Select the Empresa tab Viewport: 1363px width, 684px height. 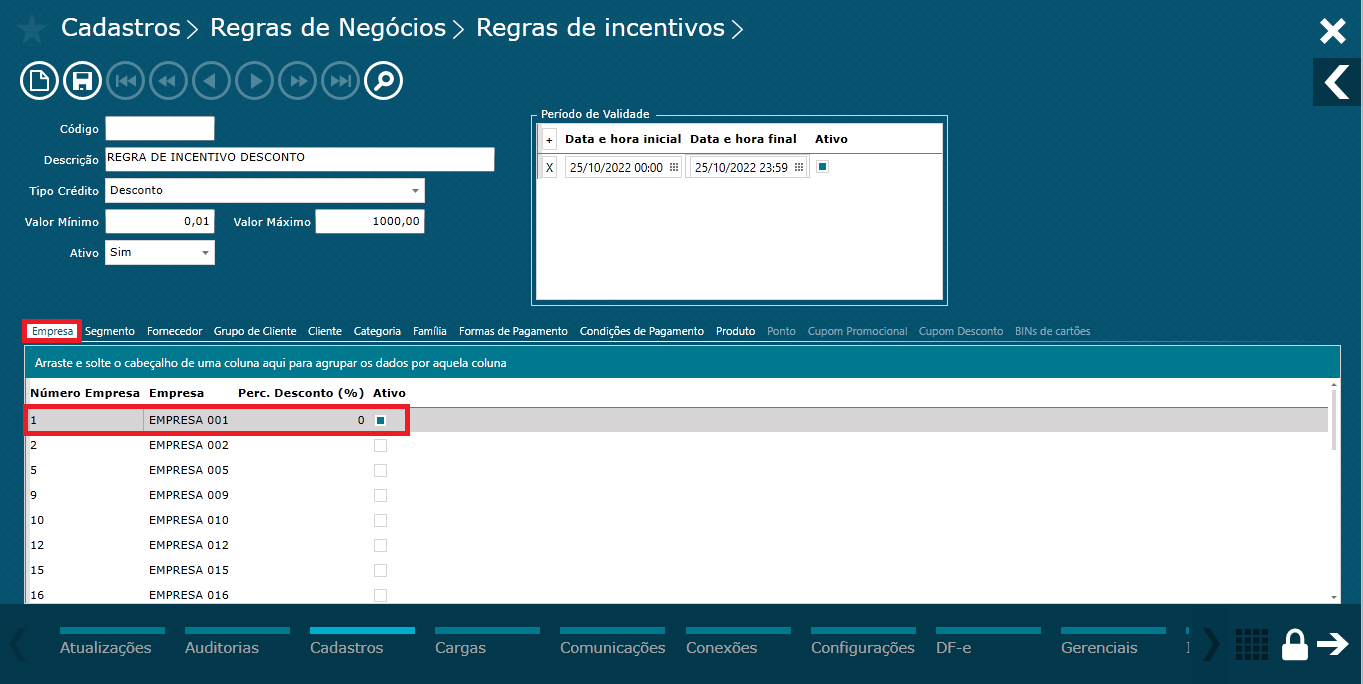point(52,331)
